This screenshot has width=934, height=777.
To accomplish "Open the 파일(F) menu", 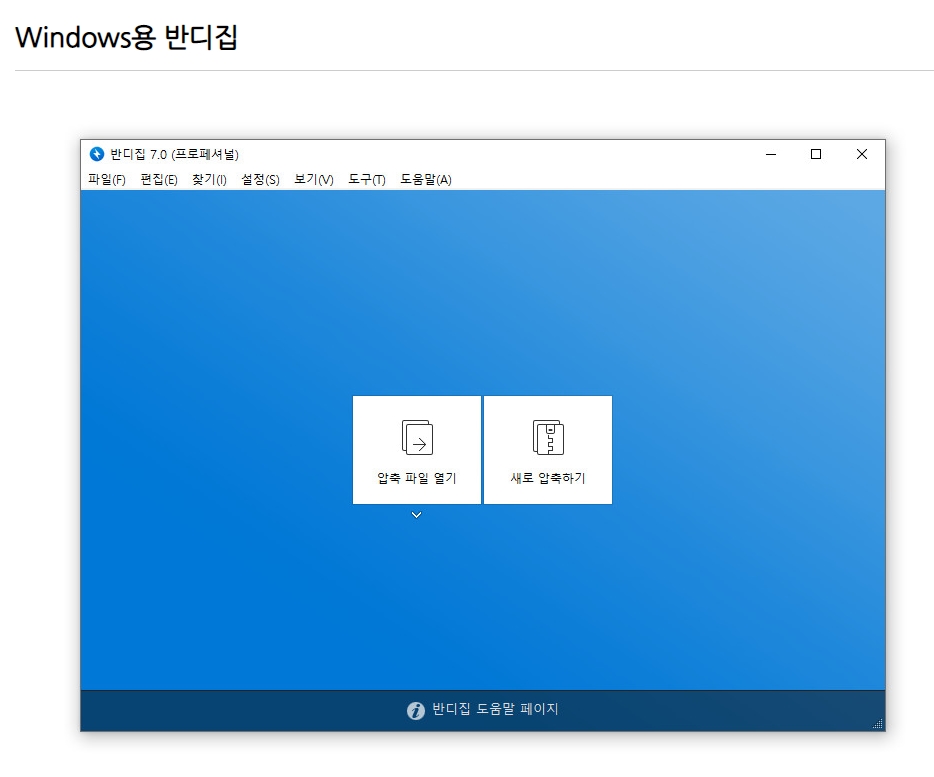I will [107, 179].
